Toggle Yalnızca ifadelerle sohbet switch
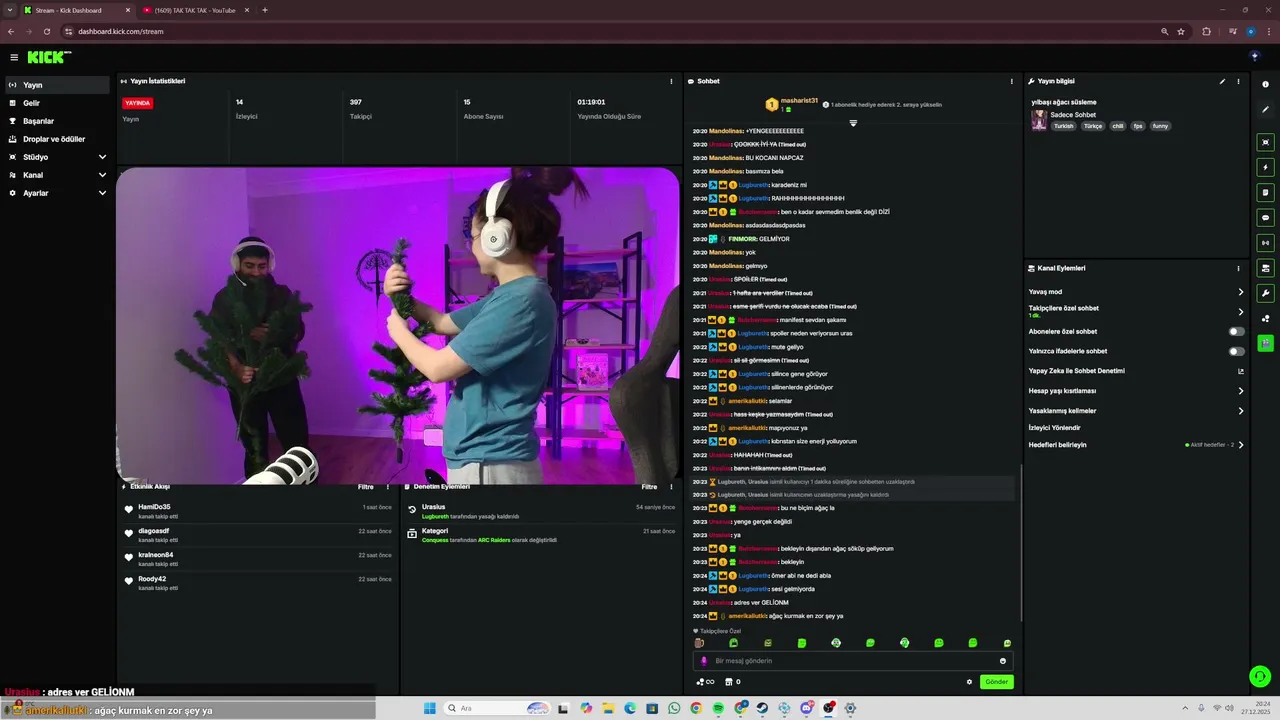The height and width of the screenshot is (720, 1280). click(x=1237, y=351)
